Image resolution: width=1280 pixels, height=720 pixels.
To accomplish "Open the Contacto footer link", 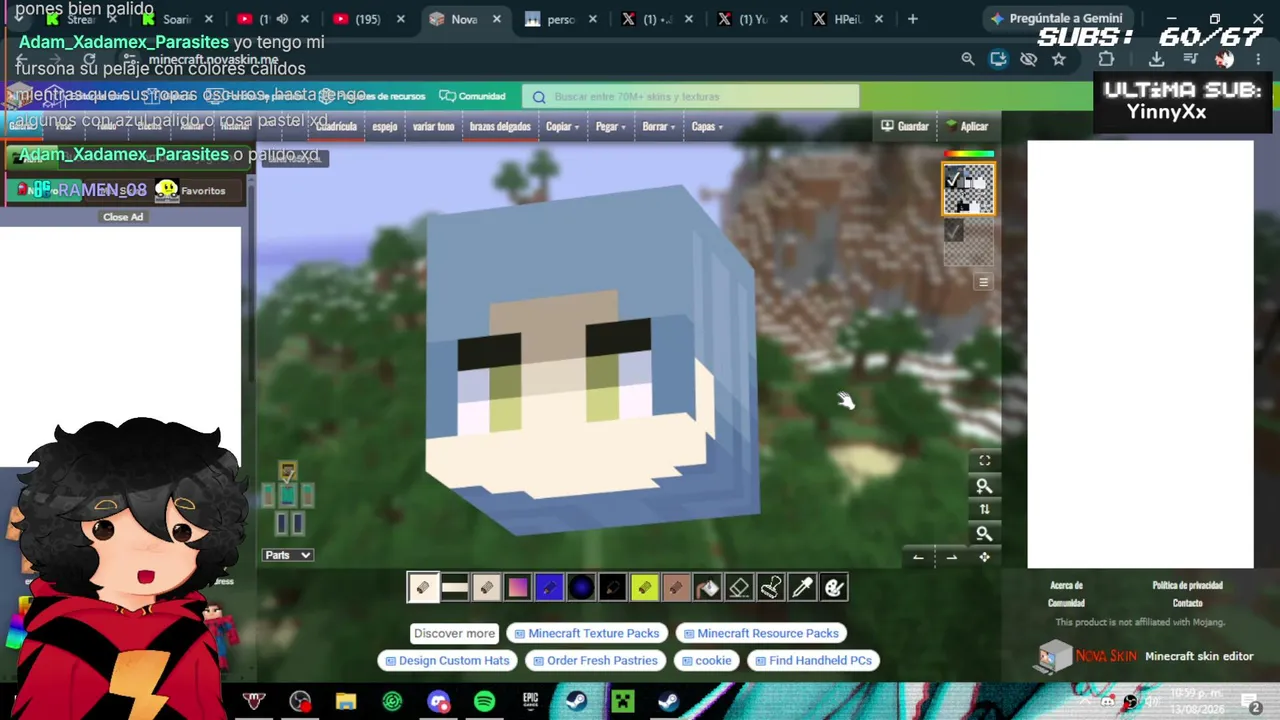I will (1187, 603).
